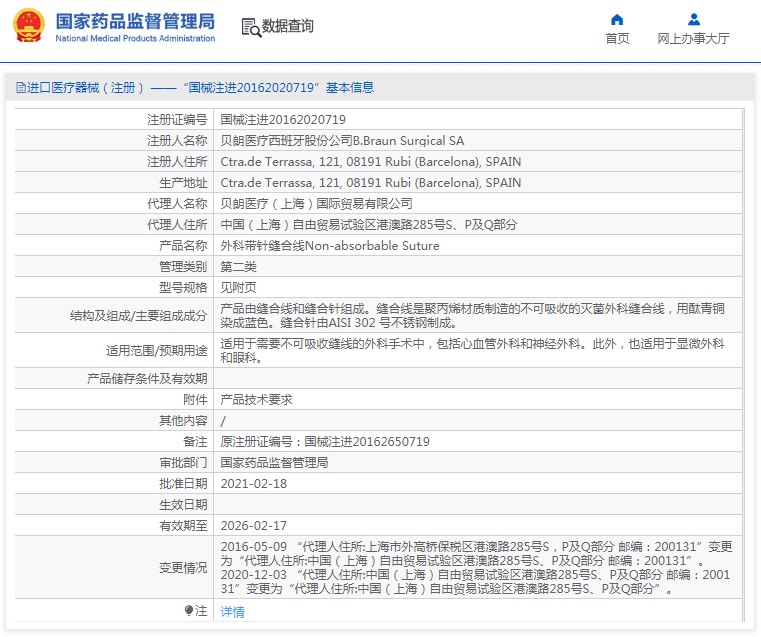Click the document icon before 进口医疗器械 header

click(20, 88)
